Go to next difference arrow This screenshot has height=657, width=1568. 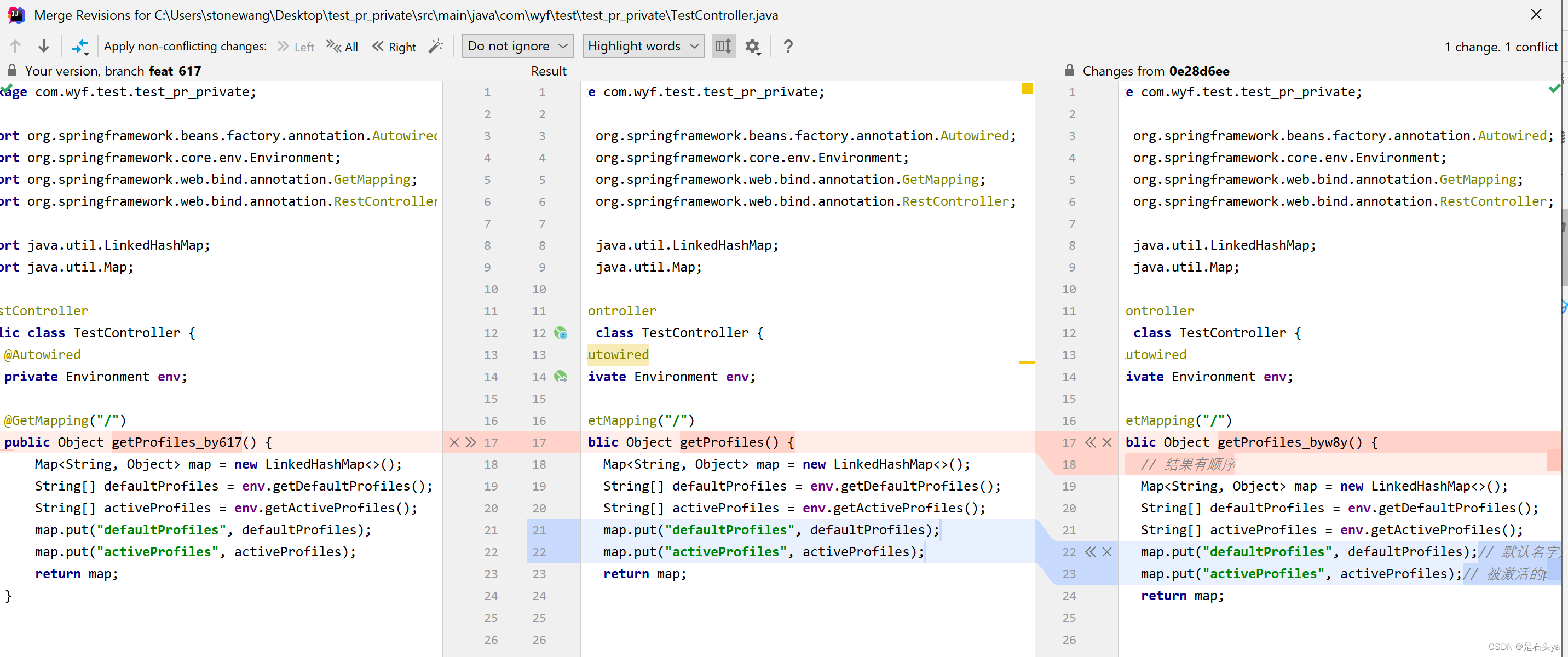tap(43, 45)
